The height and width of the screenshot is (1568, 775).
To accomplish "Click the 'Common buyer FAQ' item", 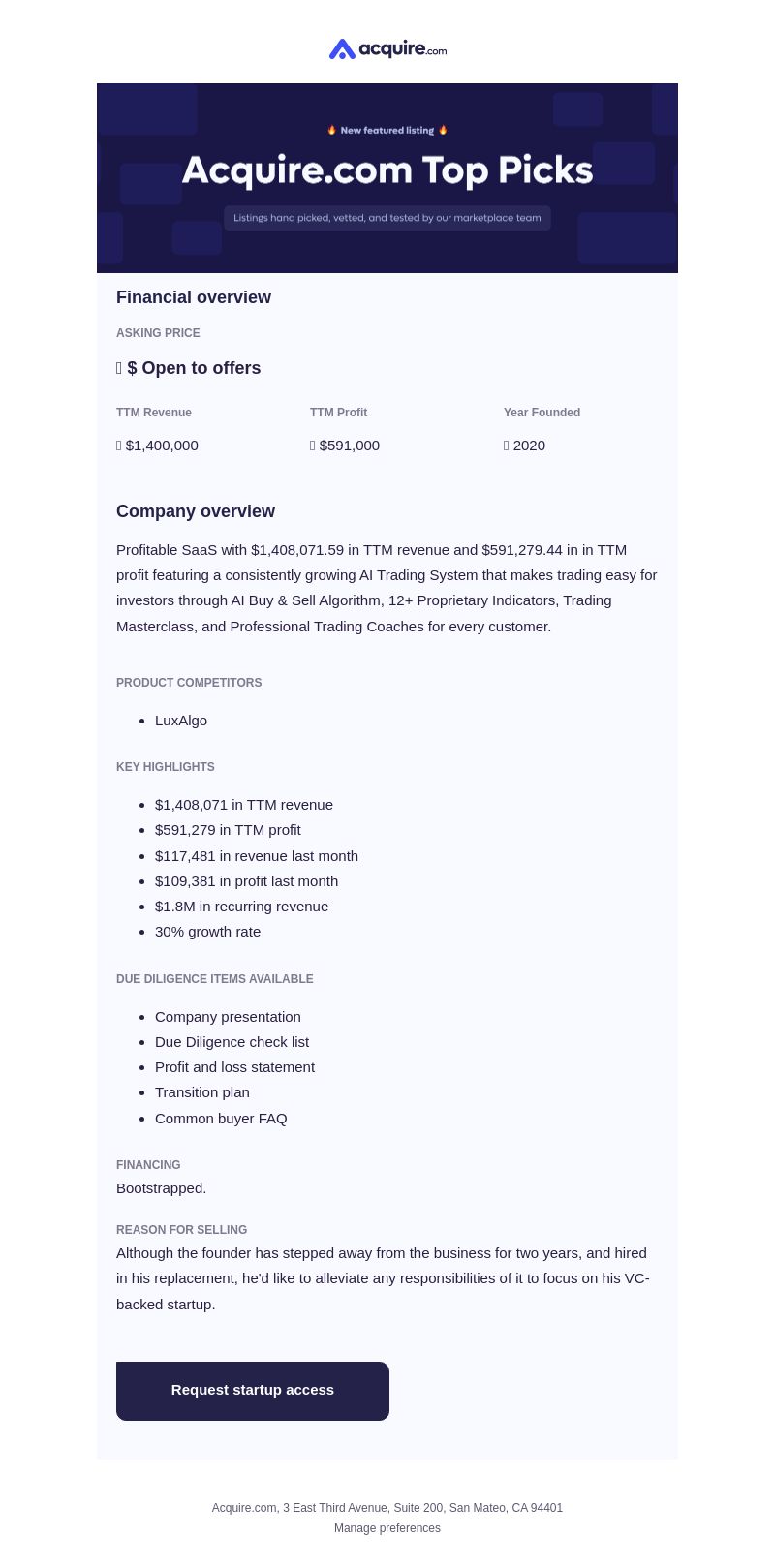I will pyautogui.click(x=221, y=1119).
